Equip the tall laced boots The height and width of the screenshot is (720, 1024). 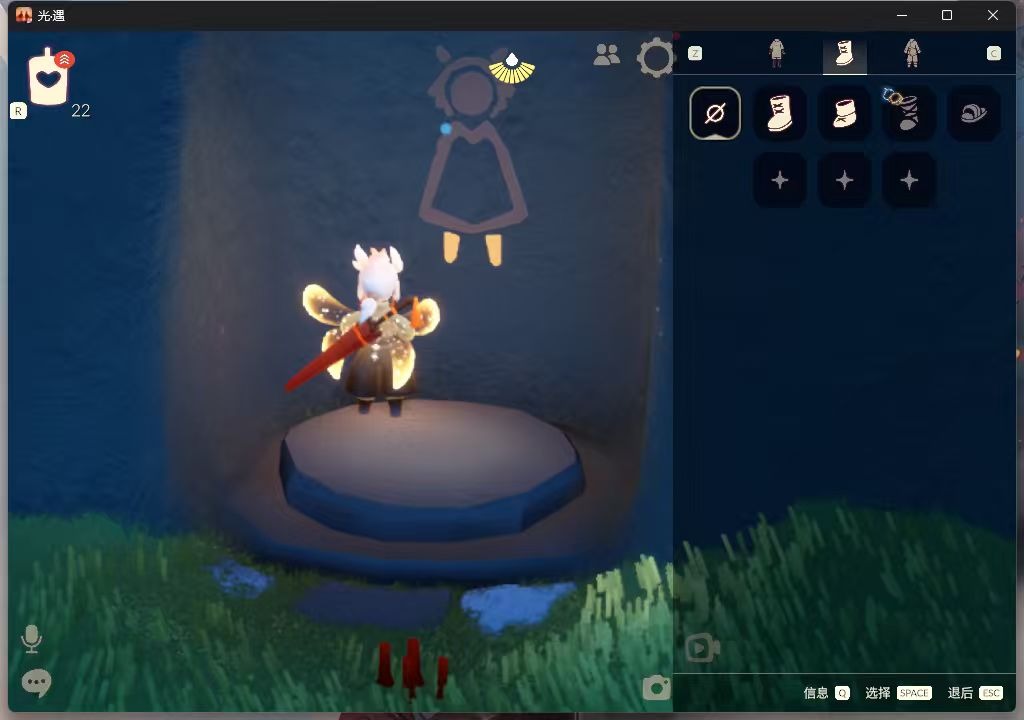click(780, 113)
